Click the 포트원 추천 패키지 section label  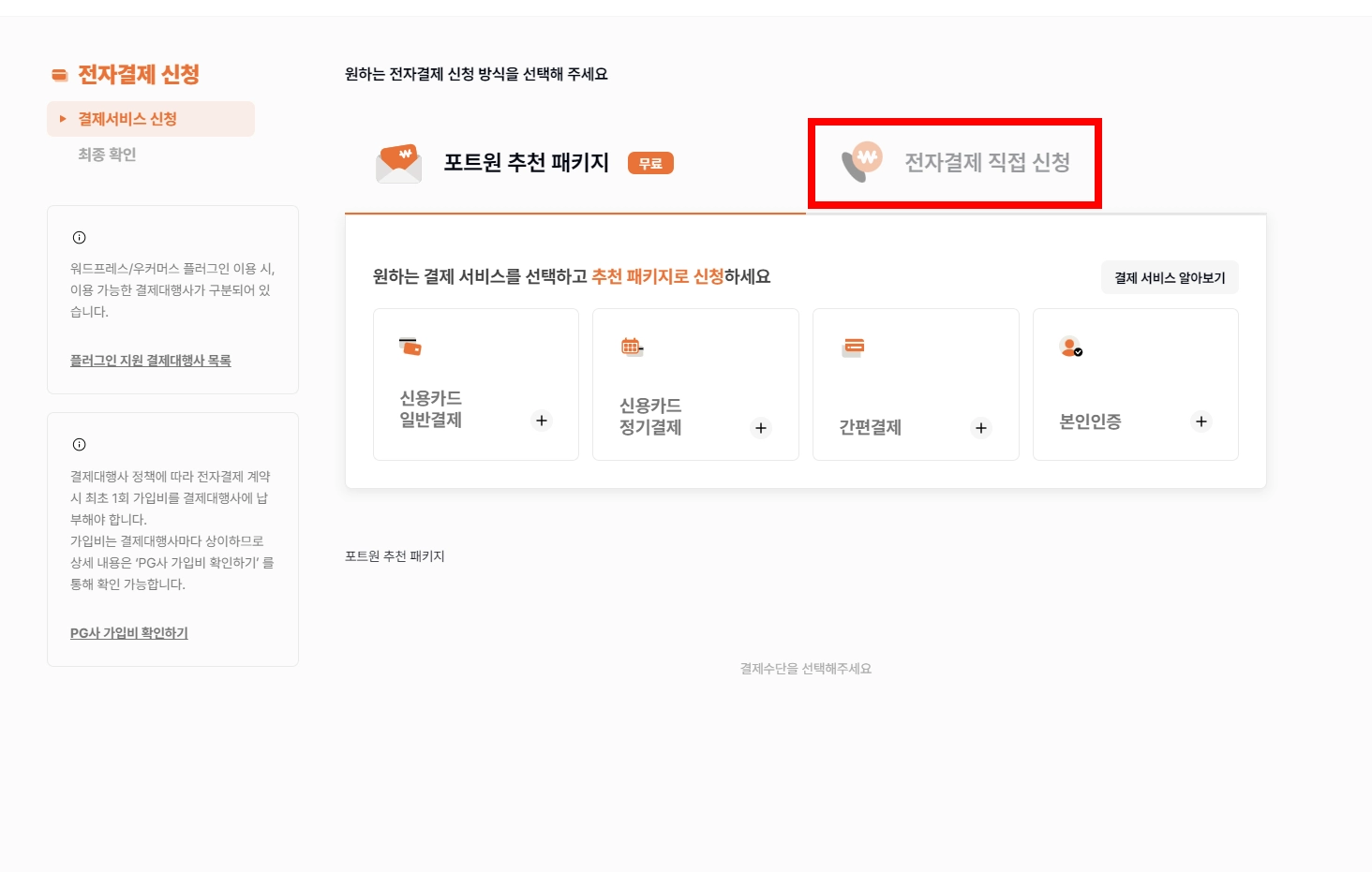(395, 556)
